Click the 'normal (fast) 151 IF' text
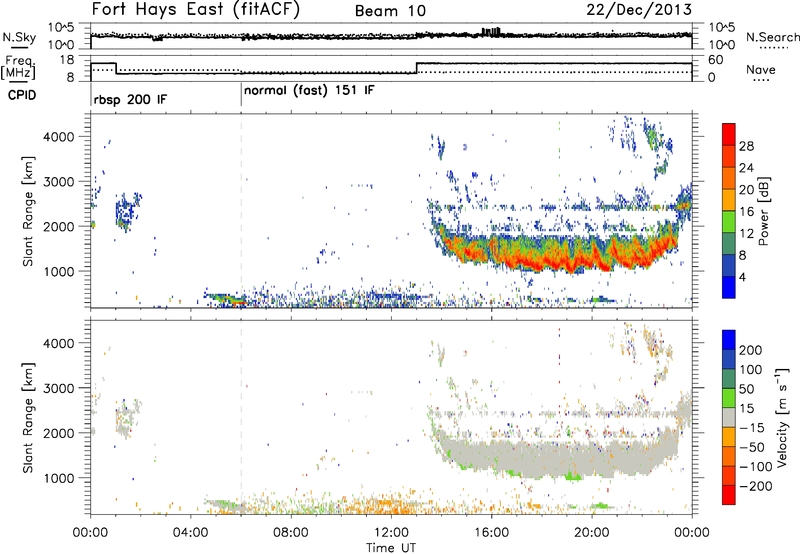 [309, 91]
